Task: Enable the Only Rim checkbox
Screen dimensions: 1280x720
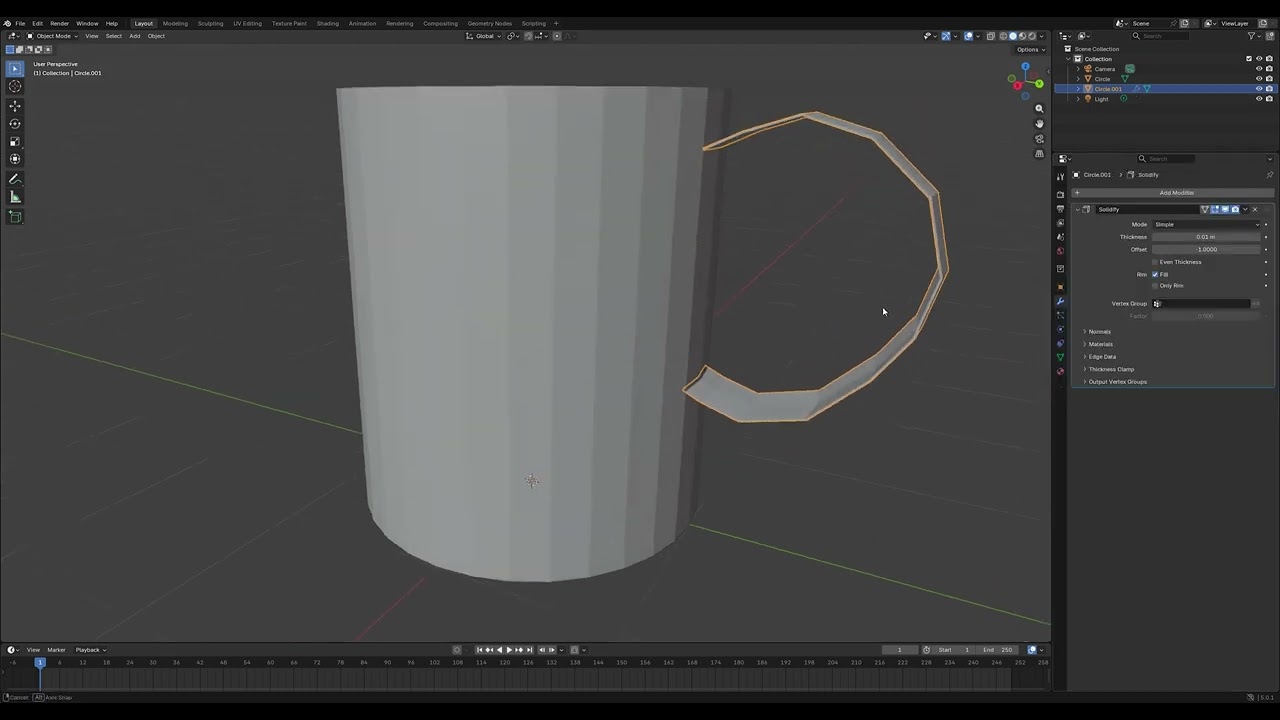Action: tap(1155, 286)
